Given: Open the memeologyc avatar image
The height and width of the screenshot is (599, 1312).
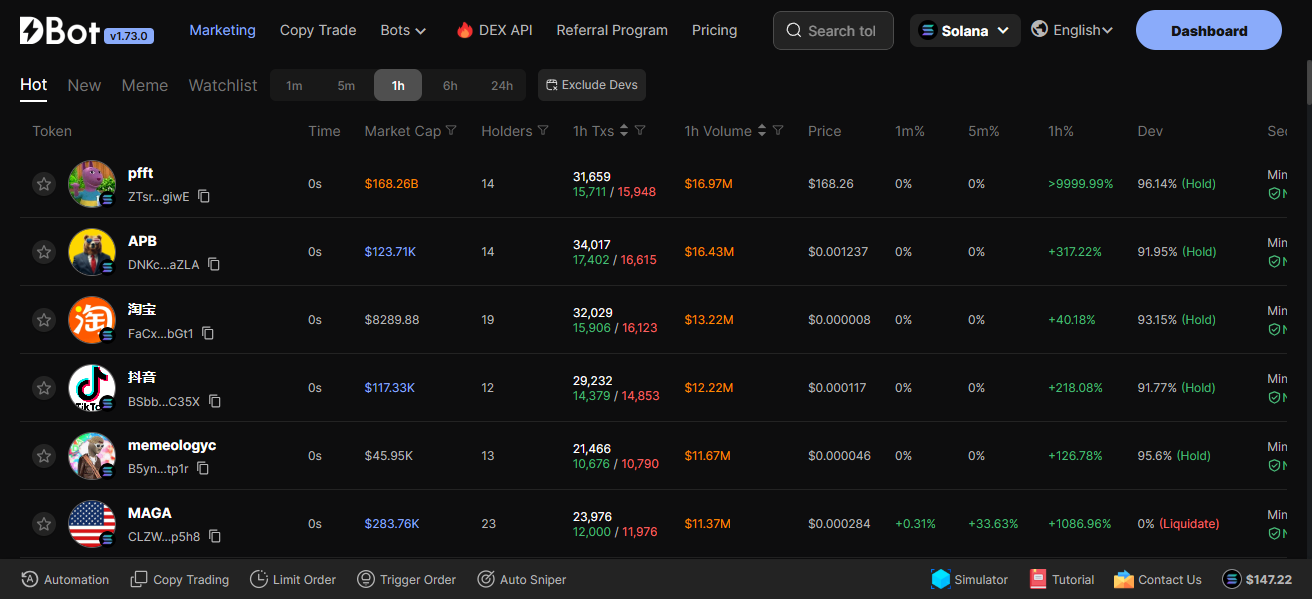Looking at the screenshot, I should [92, 456].
